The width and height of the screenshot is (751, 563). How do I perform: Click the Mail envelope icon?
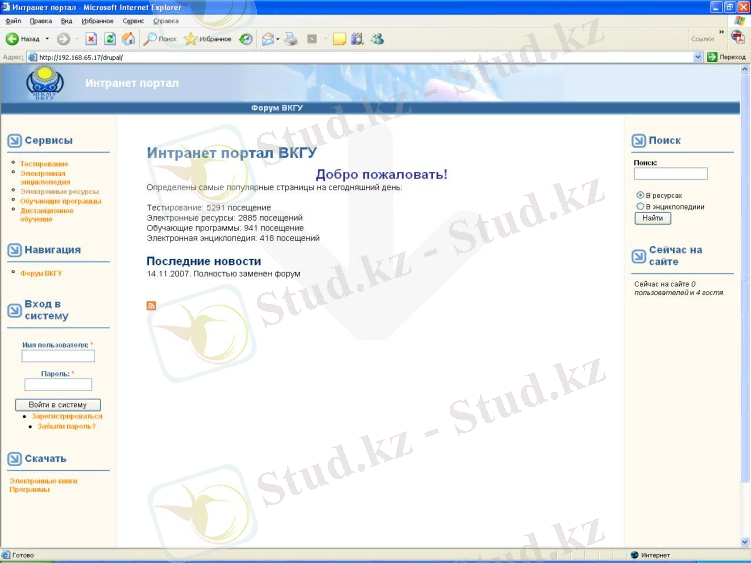tap(268, 39)
